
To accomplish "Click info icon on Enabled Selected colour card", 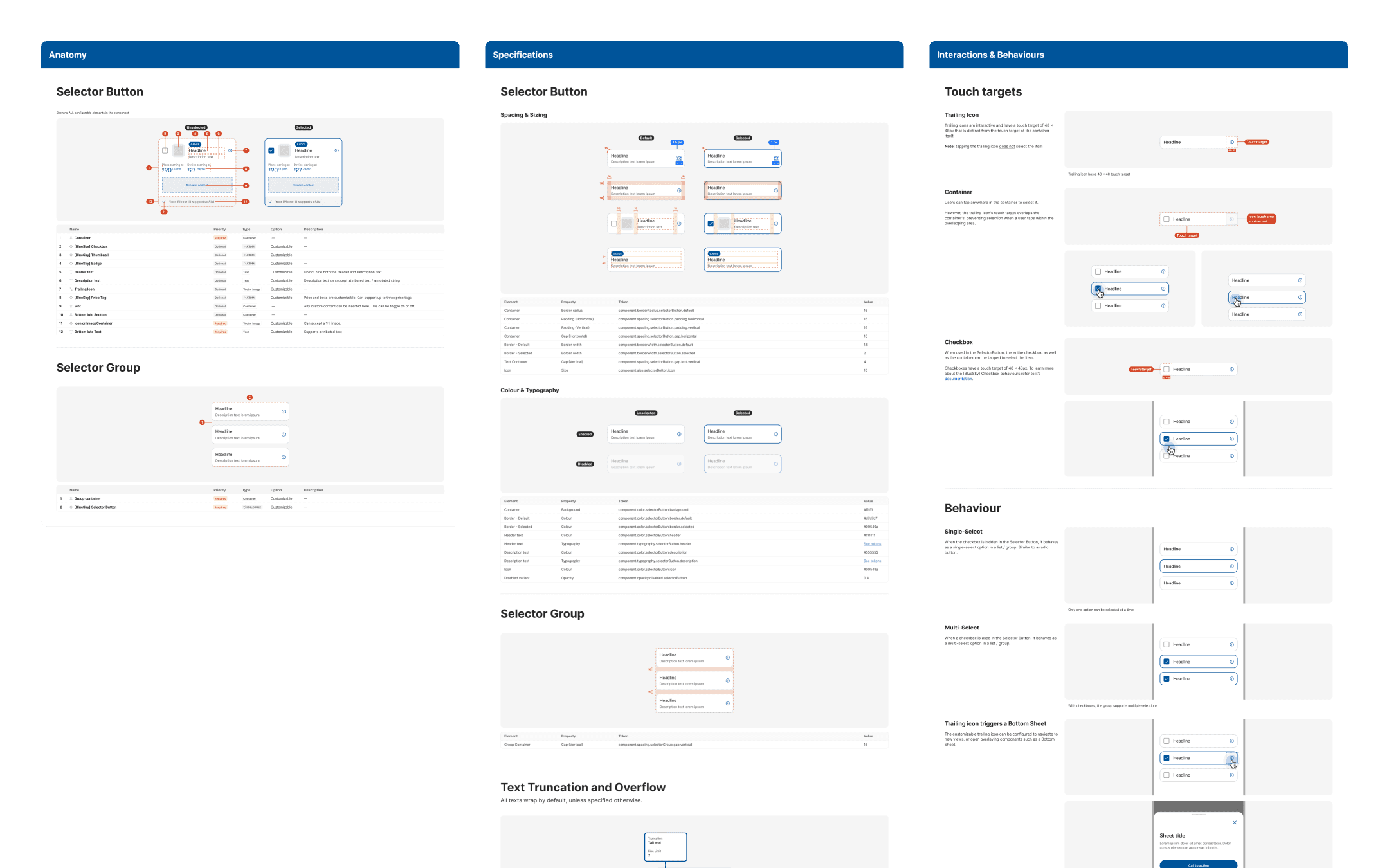I will tap(776, 434).
